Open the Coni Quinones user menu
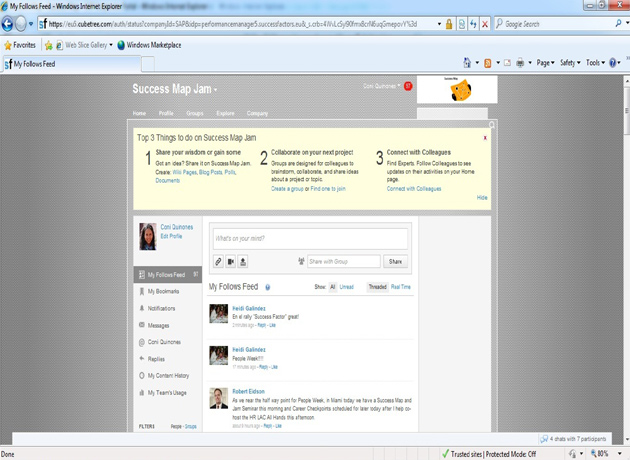The height and width of the screenshot is (460, 630). coord(381,86)
